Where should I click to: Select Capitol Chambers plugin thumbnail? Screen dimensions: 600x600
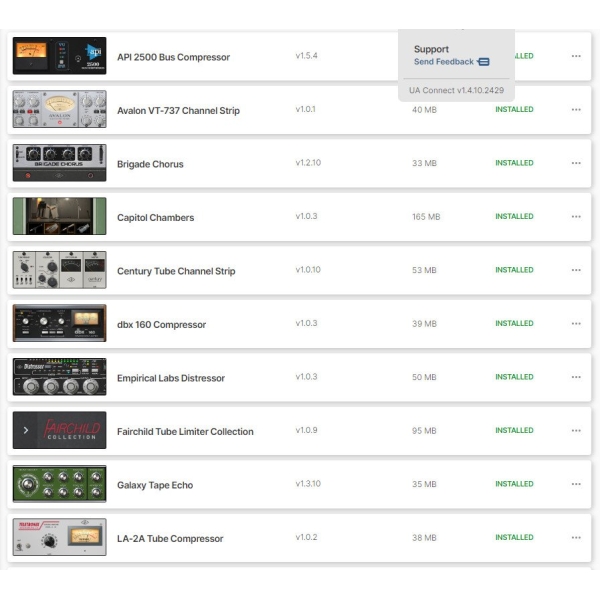point(59,216)
